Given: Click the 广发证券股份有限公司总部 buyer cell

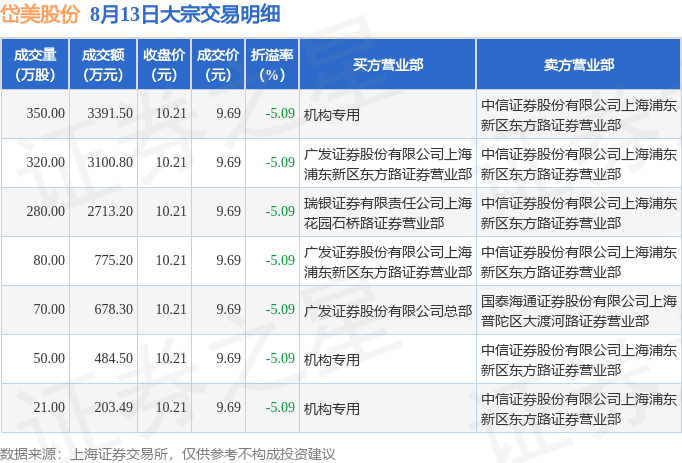Looking at the screenshot, I should click(x=388, y=311).
